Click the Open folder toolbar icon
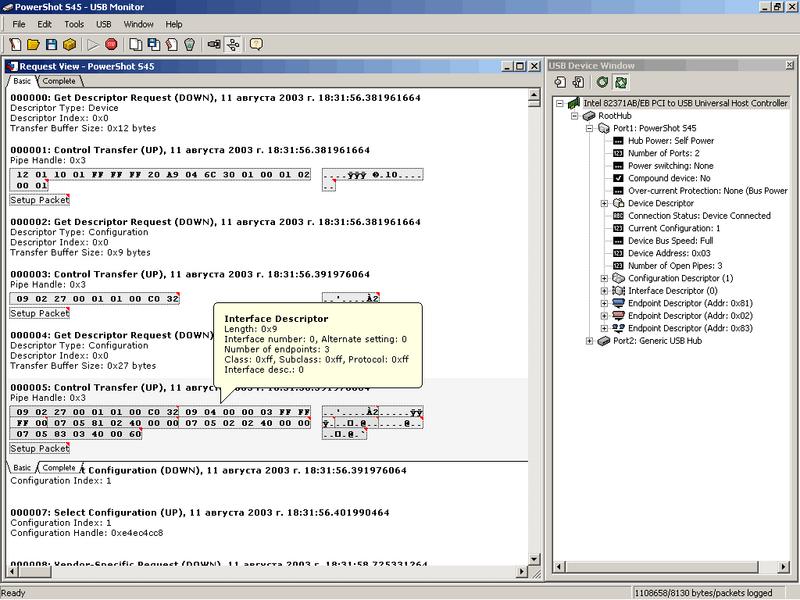Viewport: 800px width, 600px height. pos(33,44)
